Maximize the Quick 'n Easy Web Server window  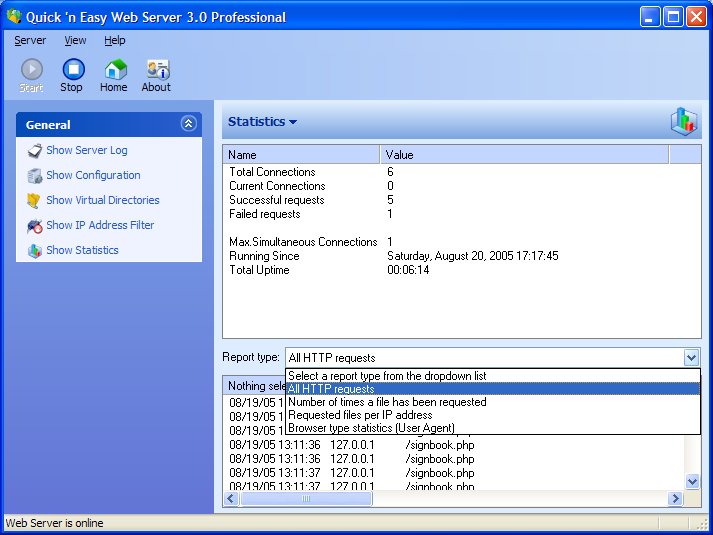tap(673, 17)
